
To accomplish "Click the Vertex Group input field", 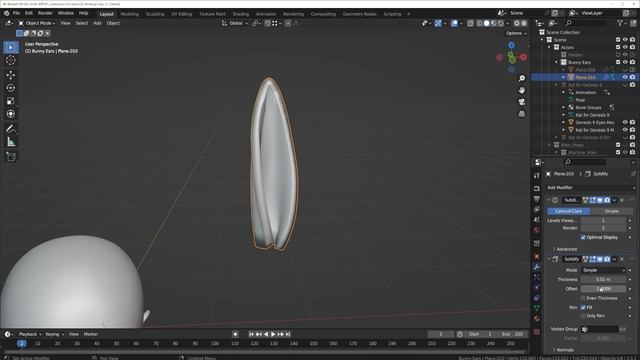I will tap(600, 329).
